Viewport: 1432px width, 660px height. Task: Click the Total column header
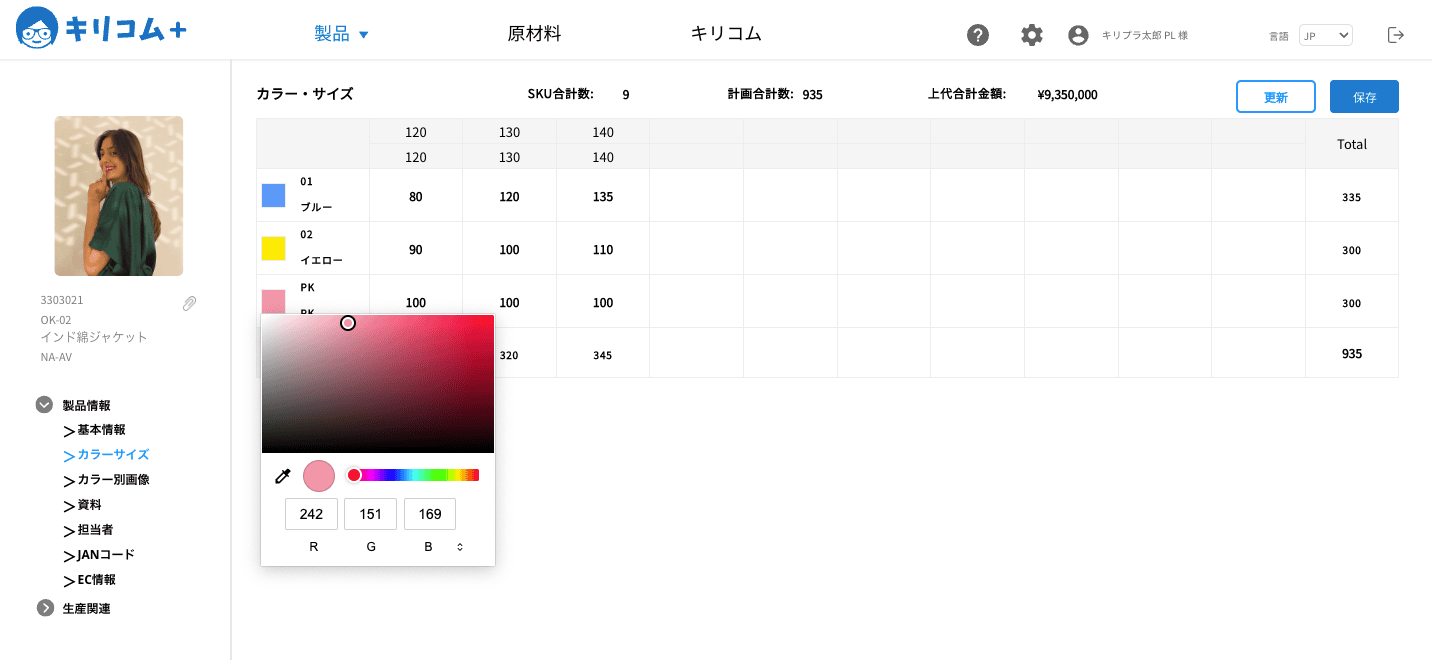1352,144
